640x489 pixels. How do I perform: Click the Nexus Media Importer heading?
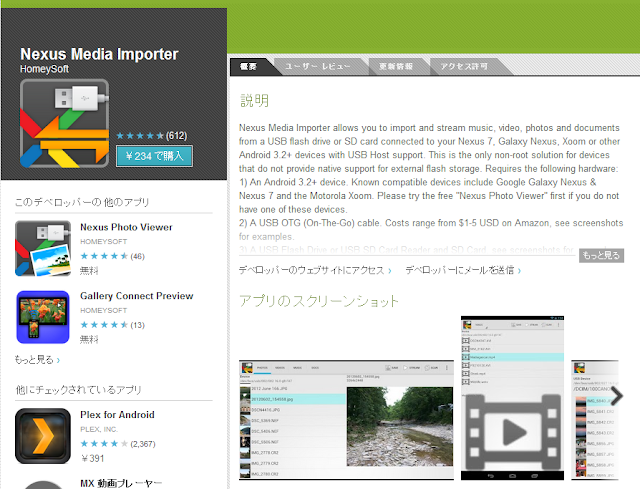[x=99, y=54]
